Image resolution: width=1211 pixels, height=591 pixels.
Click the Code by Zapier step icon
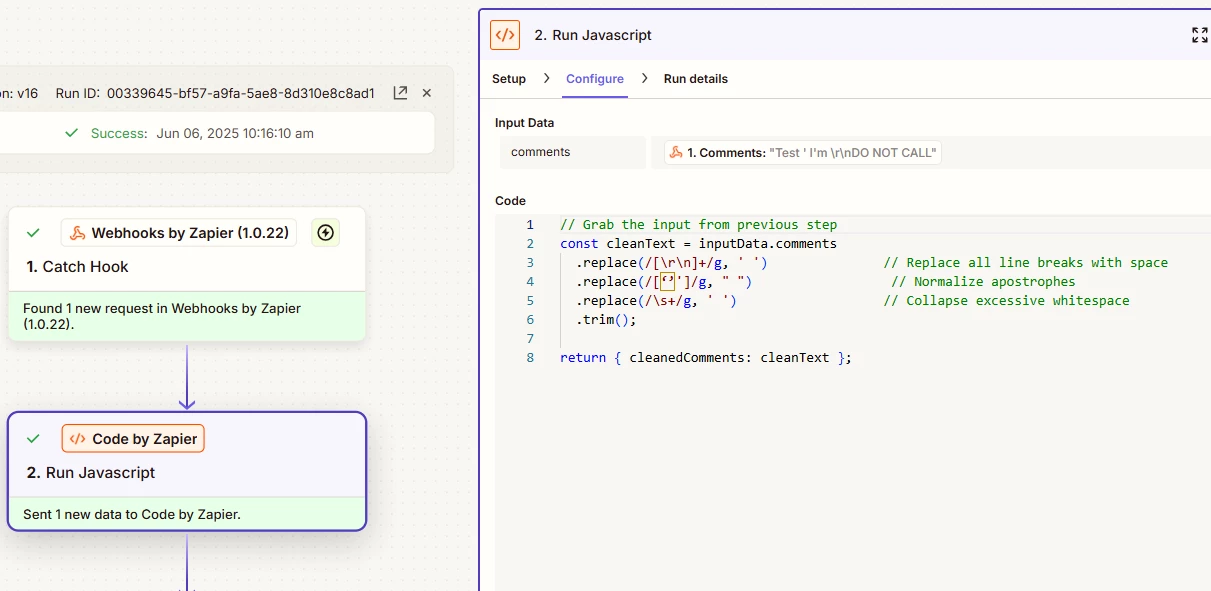pos(78,439)
